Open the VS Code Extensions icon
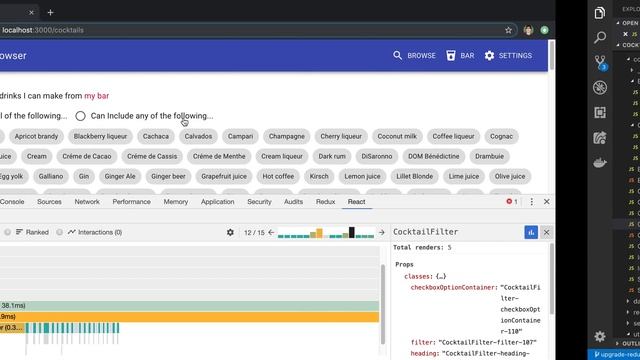 pos(600,113)
